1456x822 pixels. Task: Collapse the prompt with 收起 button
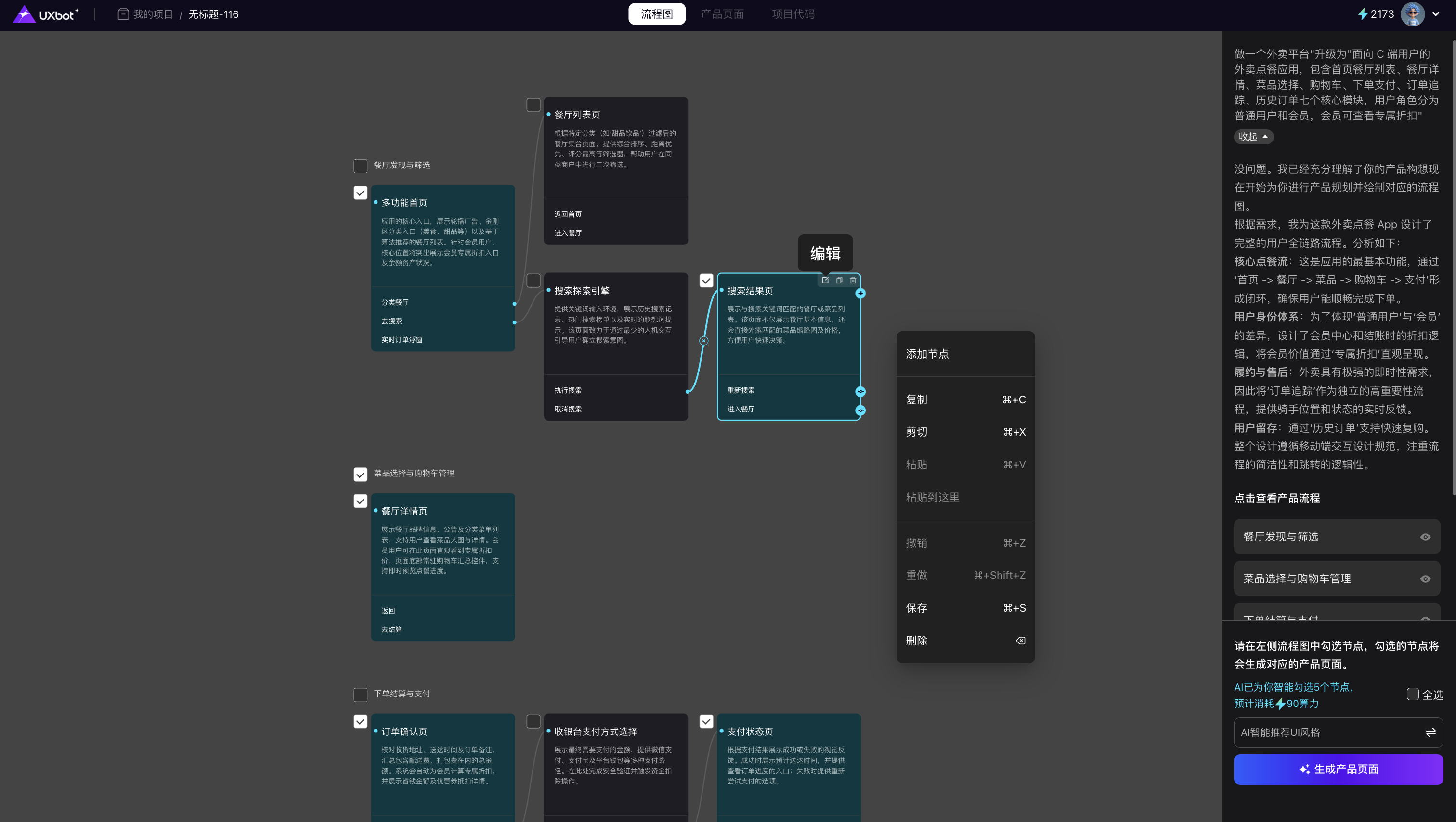[x=1253, y=137]
